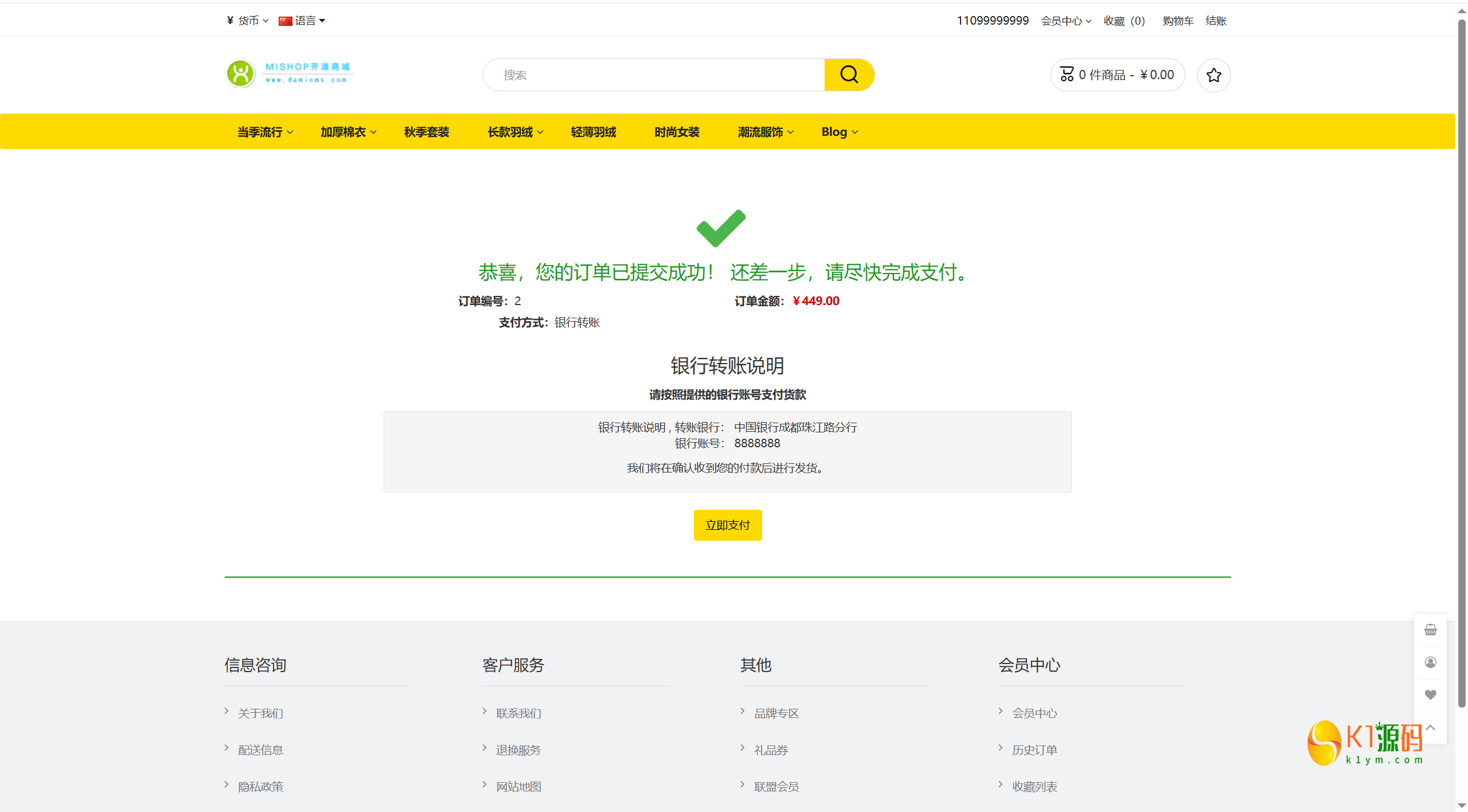The image size is (1468, 812).
Task: Select the 时尚女装 navigation item
Action: tap(677, 132)
